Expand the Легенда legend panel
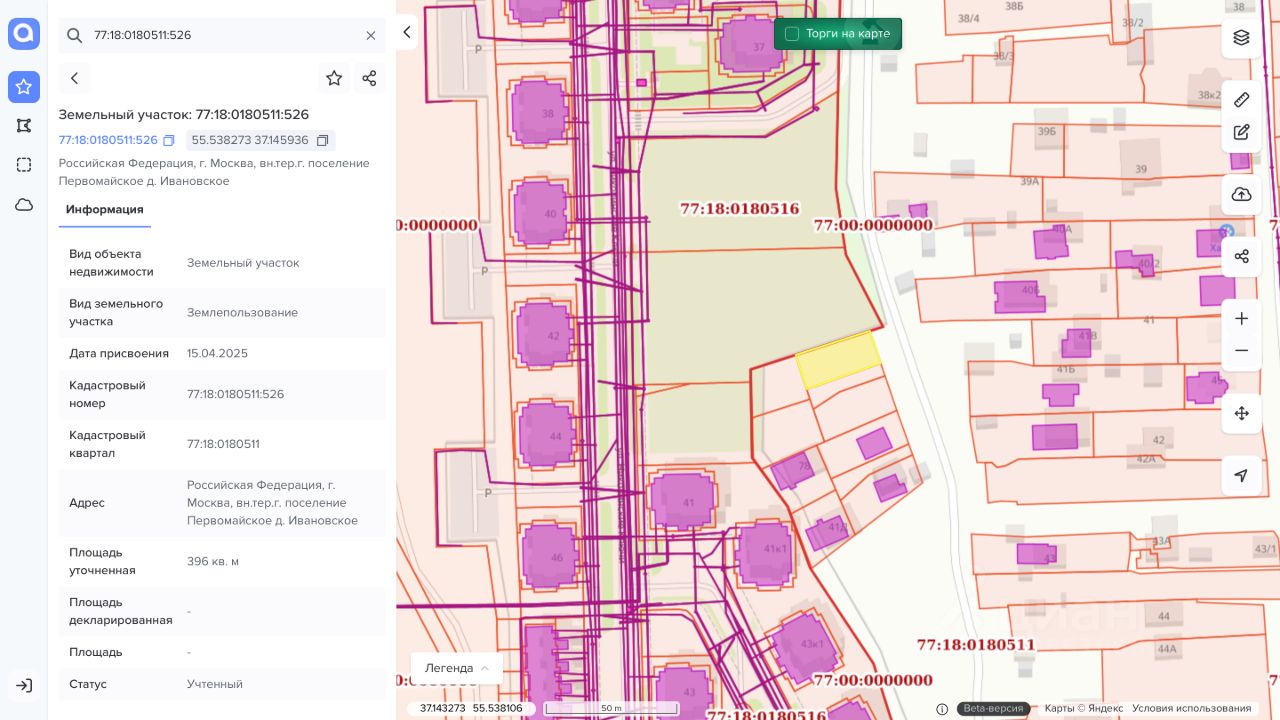This screenshot has height=720, width=1280. [456, 668]
